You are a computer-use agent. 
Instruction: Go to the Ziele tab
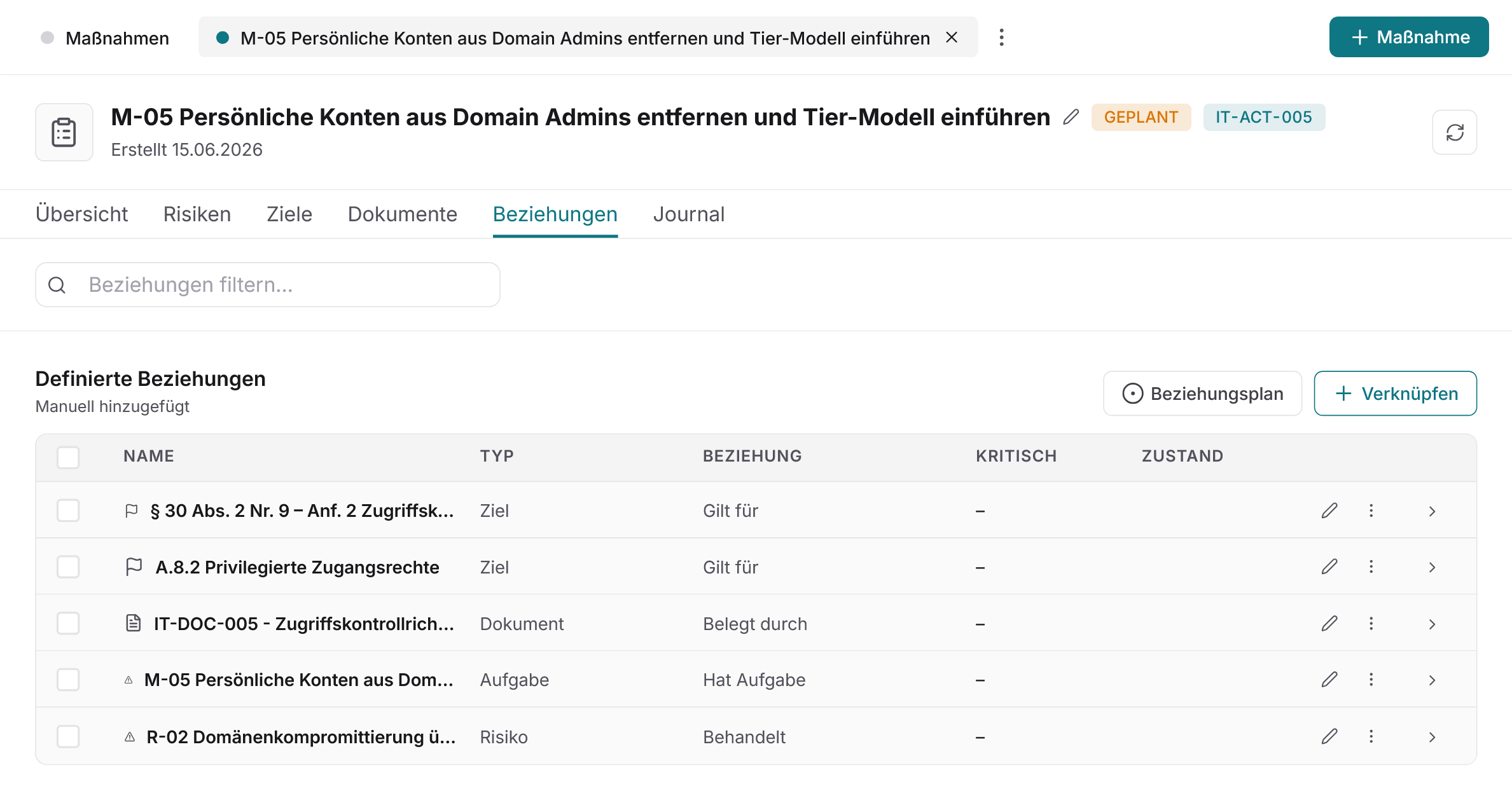click(289, 214)
